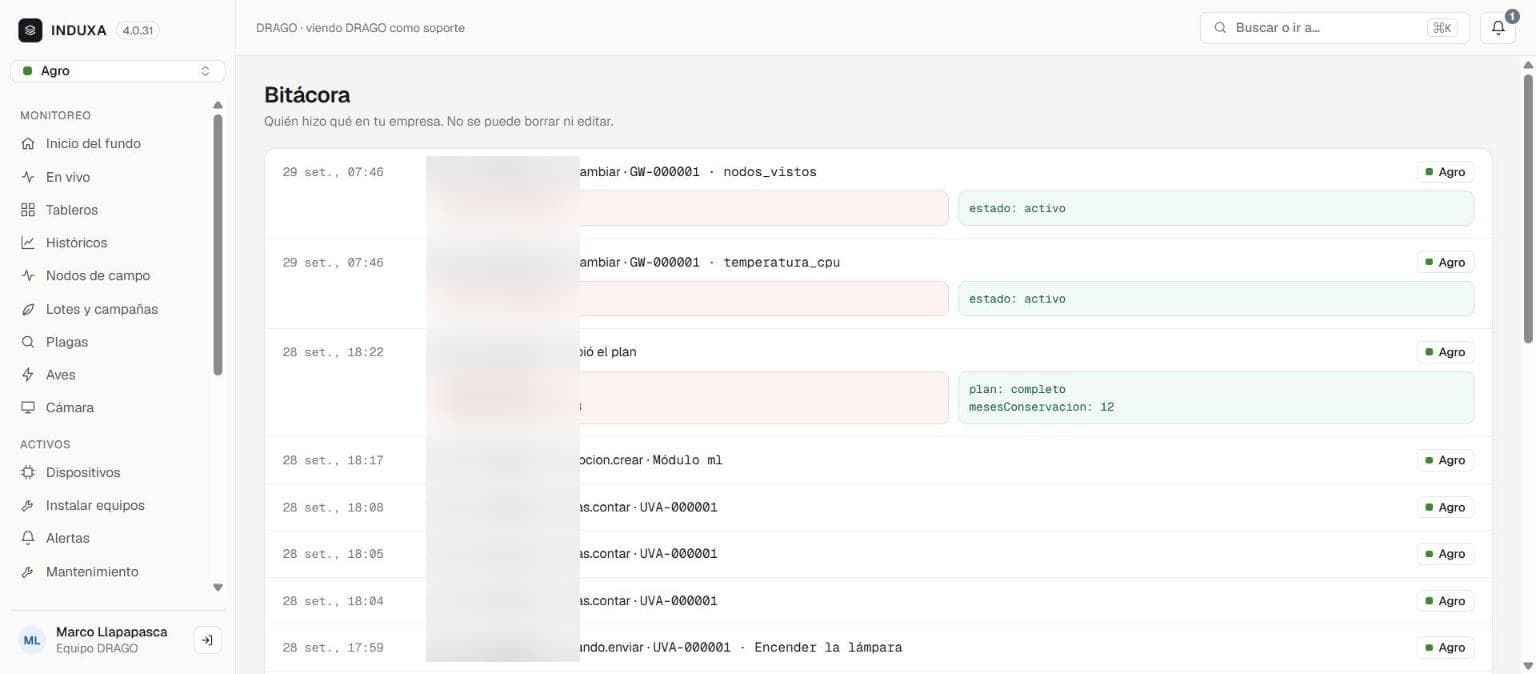1536x674 pixels.
Task: Click the green "plan: completo" value box
Action: point(1216,398)
